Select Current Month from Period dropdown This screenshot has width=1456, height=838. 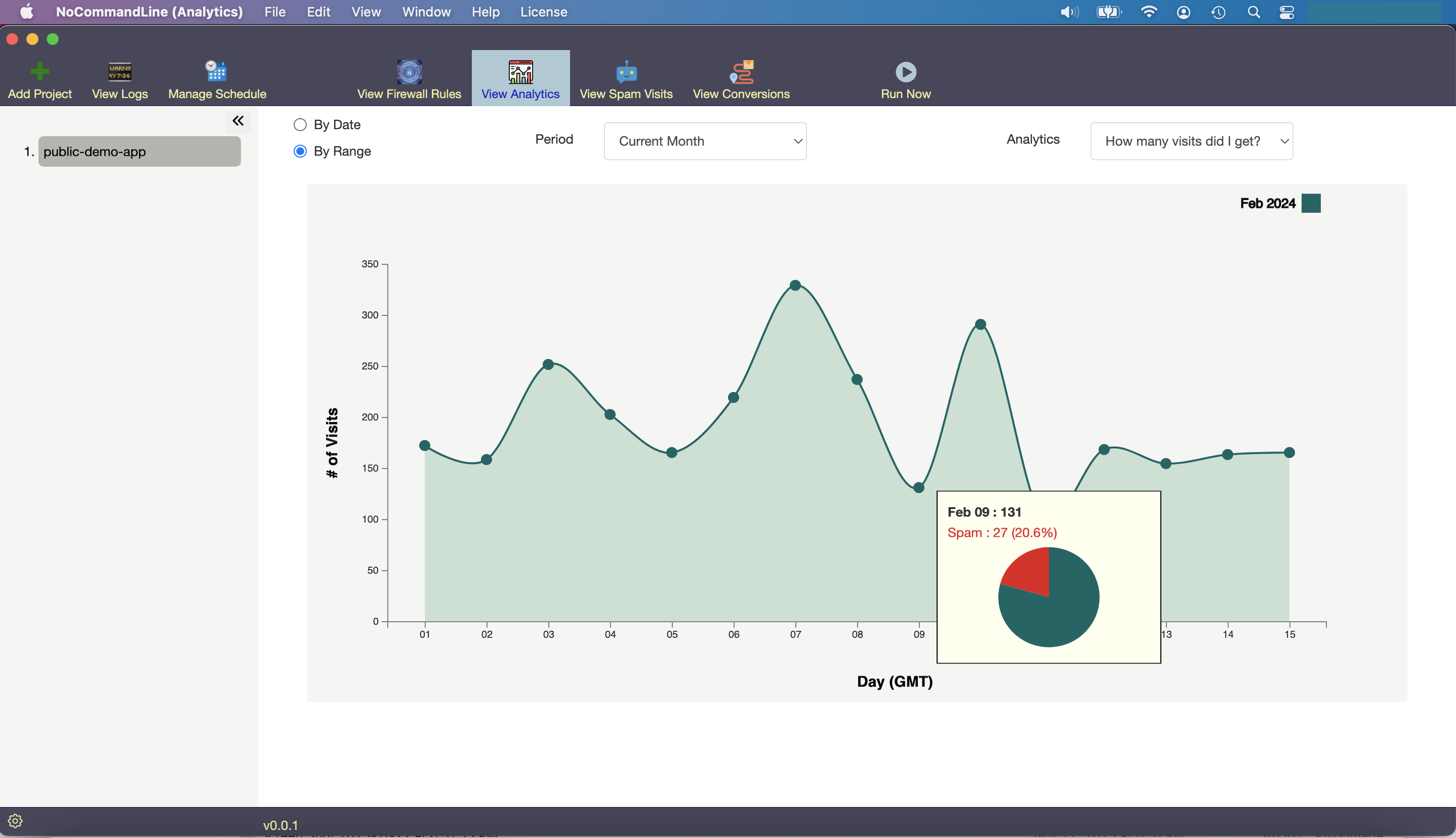click(x=708, y=141)
